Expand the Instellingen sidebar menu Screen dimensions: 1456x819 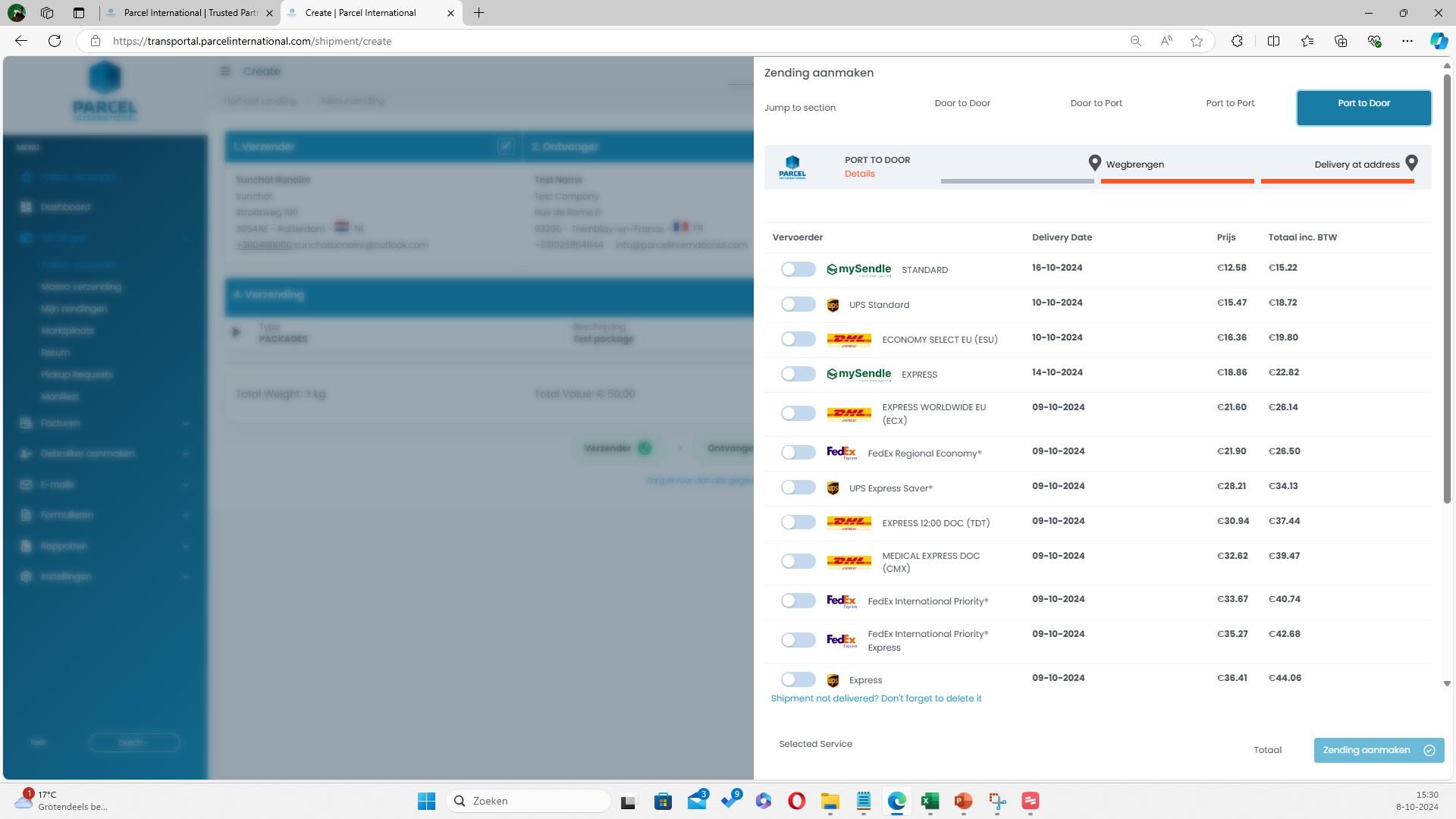105,576
